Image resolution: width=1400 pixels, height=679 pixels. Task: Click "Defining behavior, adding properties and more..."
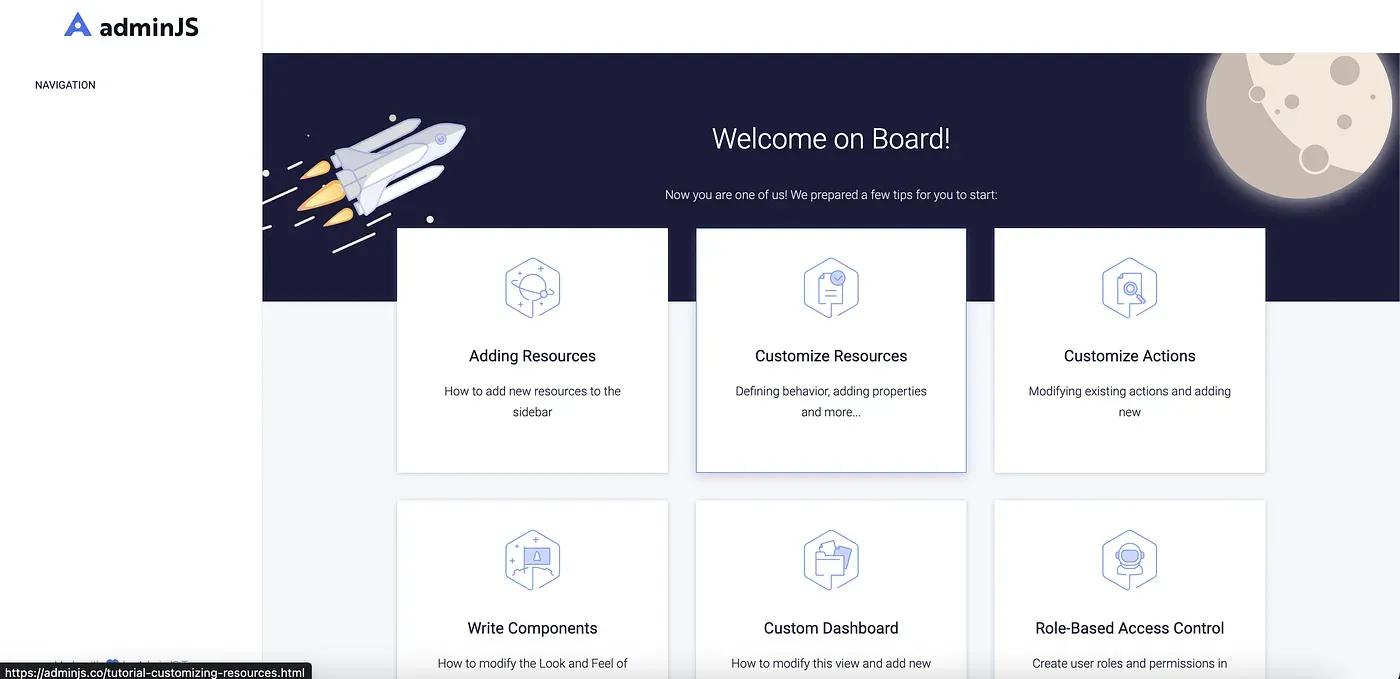click(831, 401)
